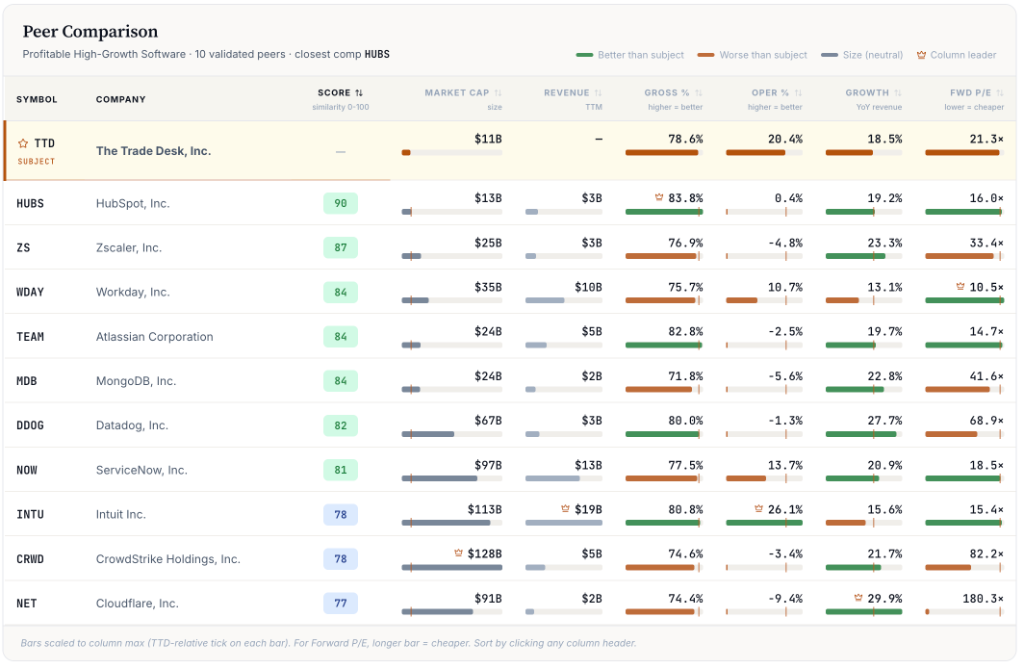Viewport: 1024px width, 669px height.
Task: Click the sort arrows icon beside SCORE
Action: pos(359,93)
